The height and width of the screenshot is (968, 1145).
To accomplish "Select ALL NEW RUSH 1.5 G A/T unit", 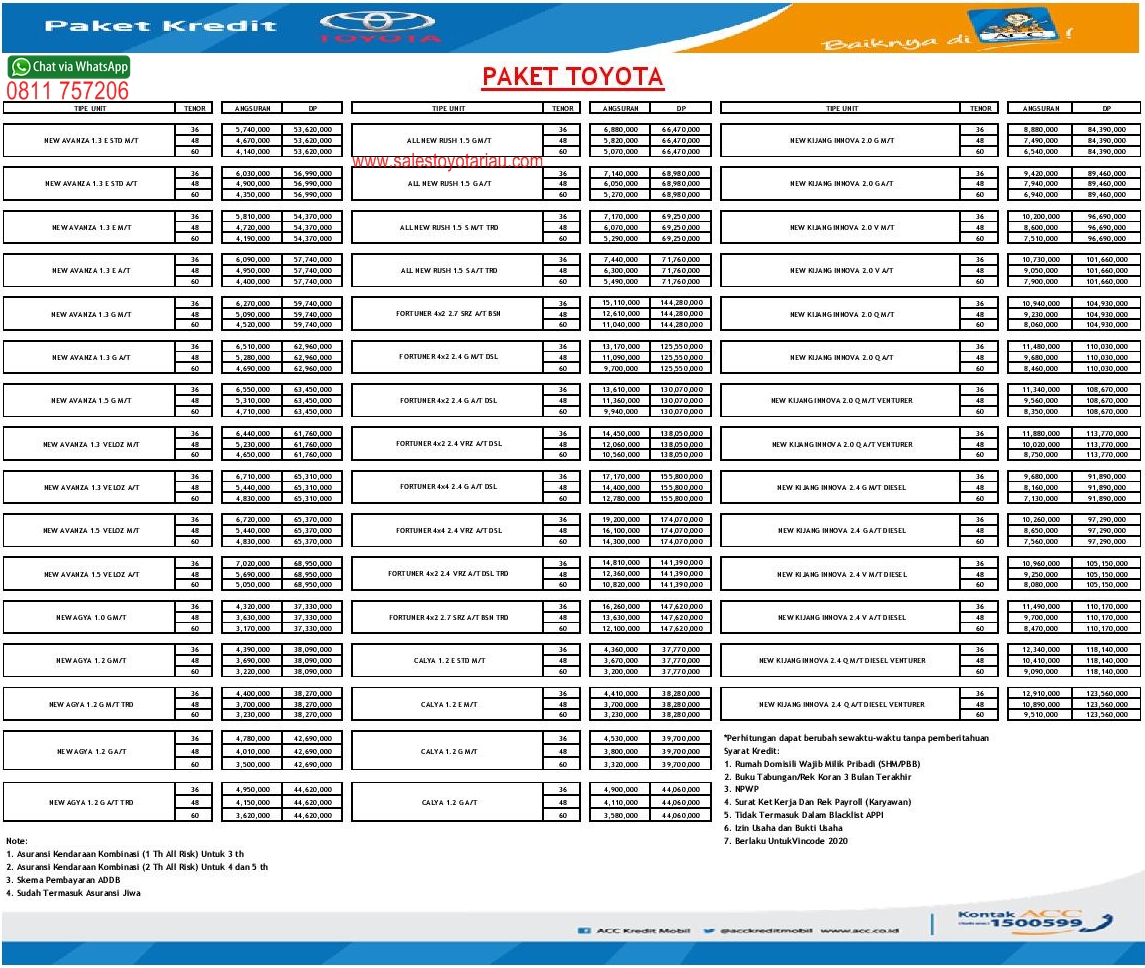I will click(448, 183).
